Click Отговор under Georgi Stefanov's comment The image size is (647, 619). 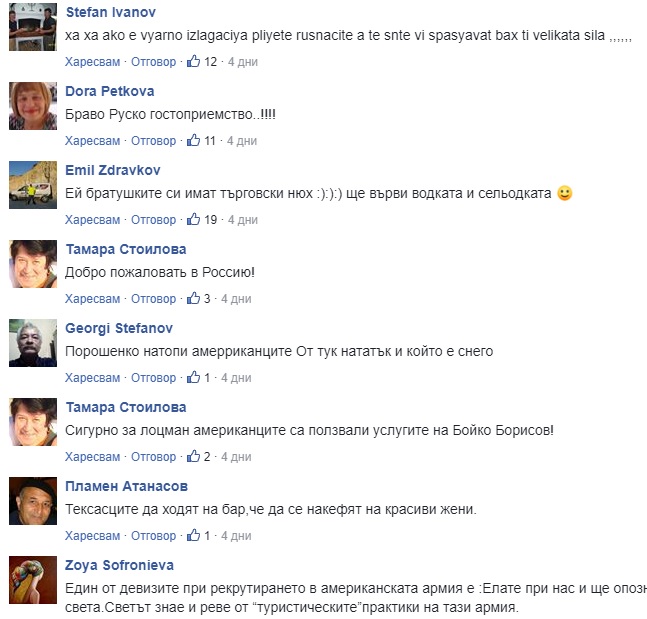point(153,378)
